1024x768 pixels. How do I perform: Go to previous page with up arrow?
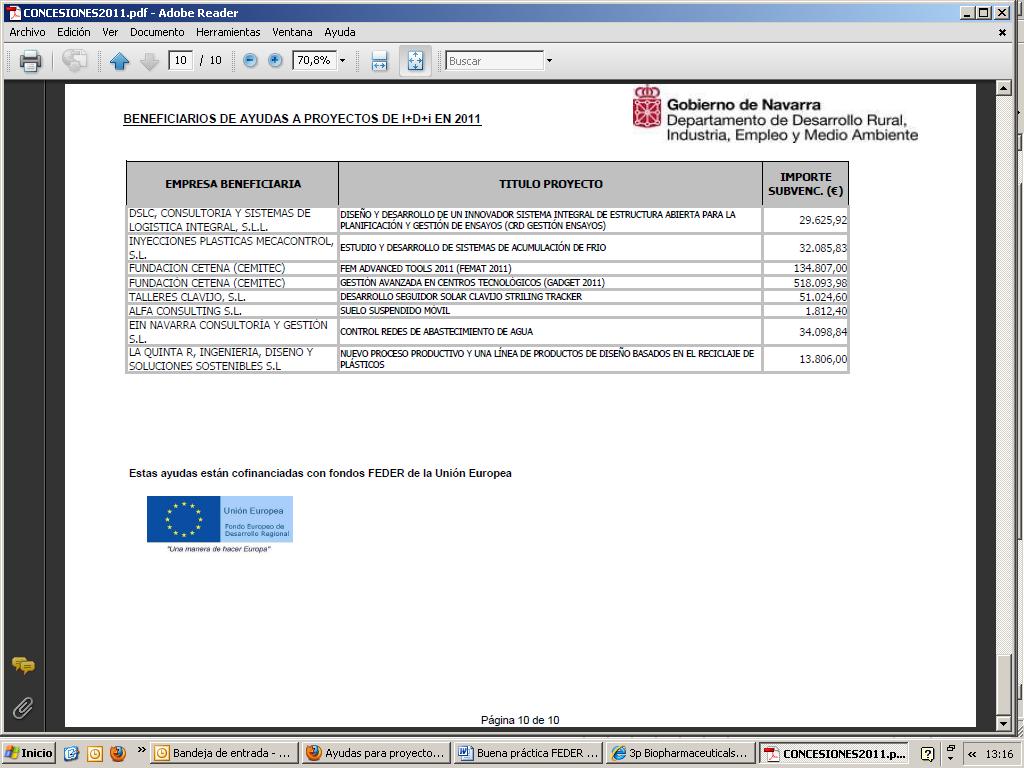pyautogui.click(x=120, y=61)
